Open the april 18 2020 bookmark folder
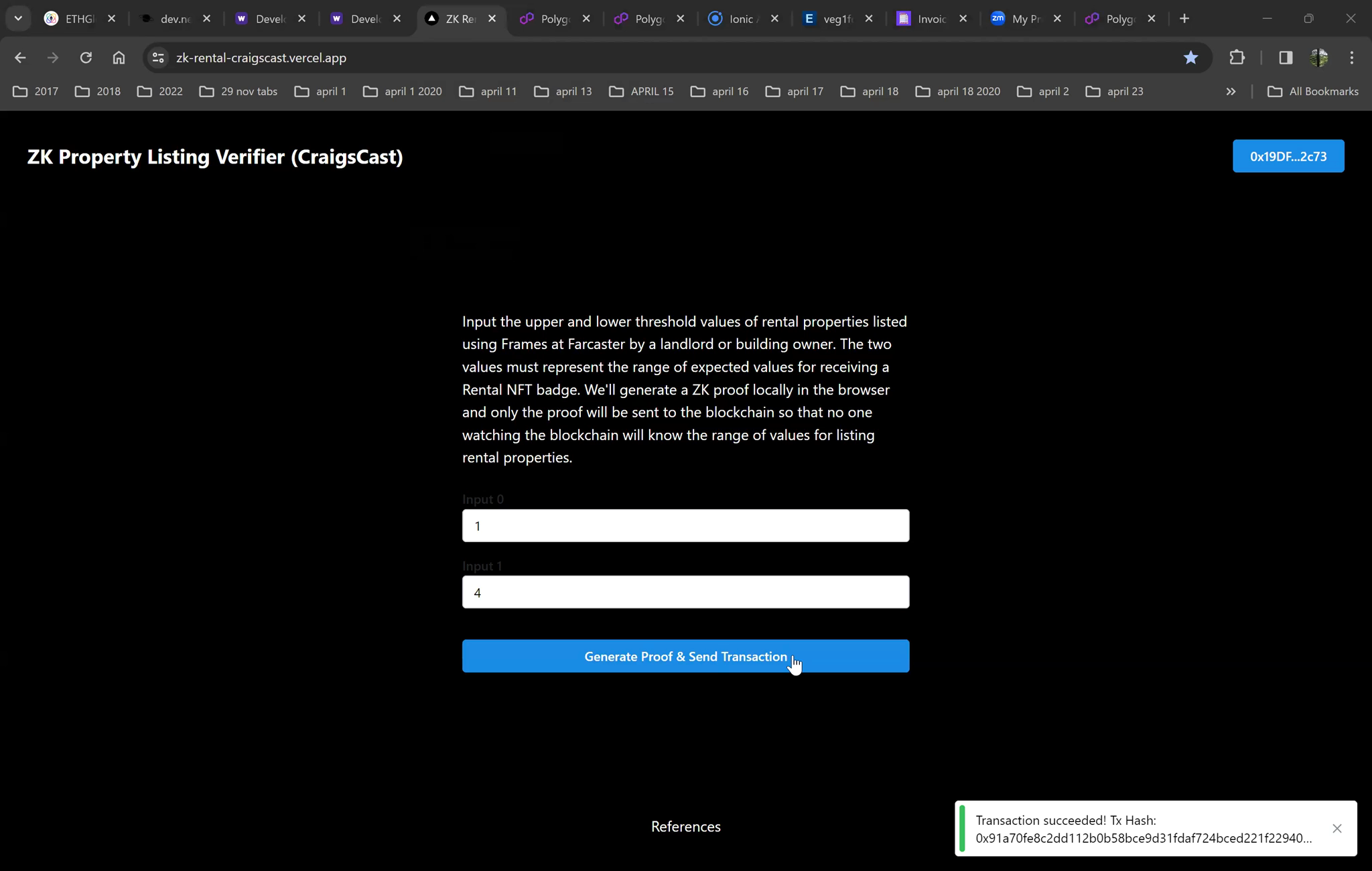The width and height of the screenshot is (1372, 871). (x=957, y=91)
